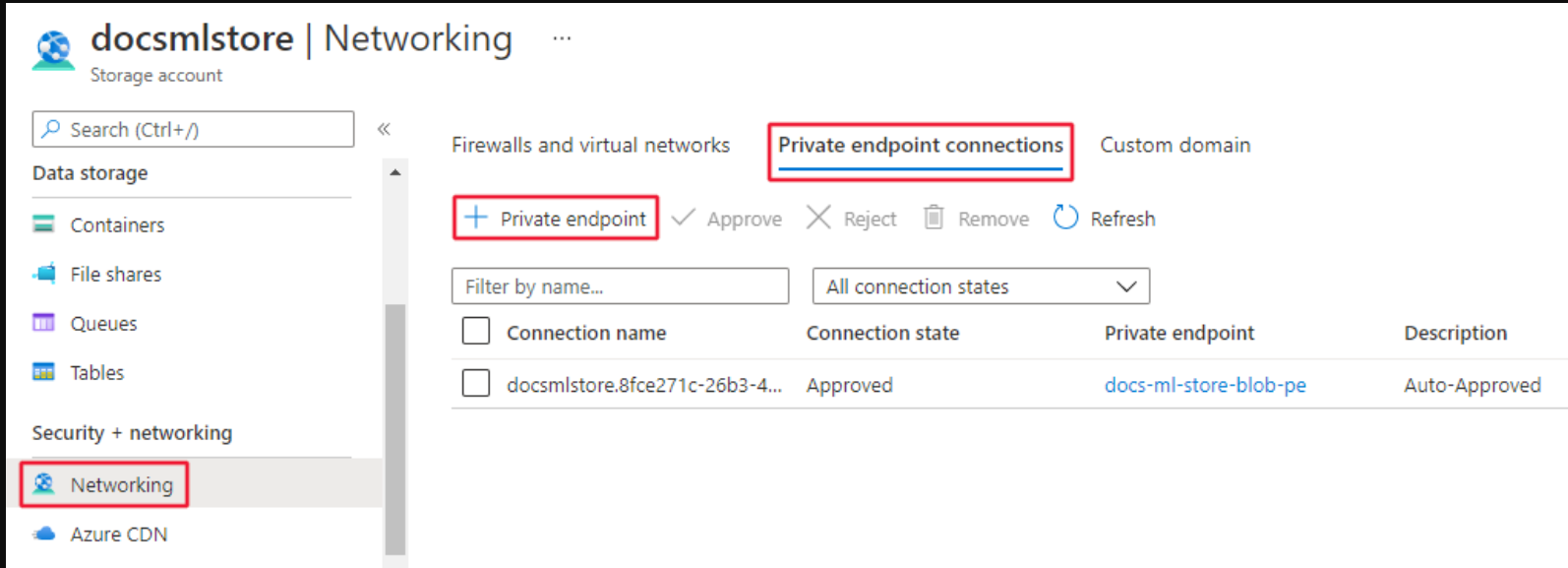Check the docsmlstore connection row checkbox
1568x568 pixels.
[x=476, y=383]
